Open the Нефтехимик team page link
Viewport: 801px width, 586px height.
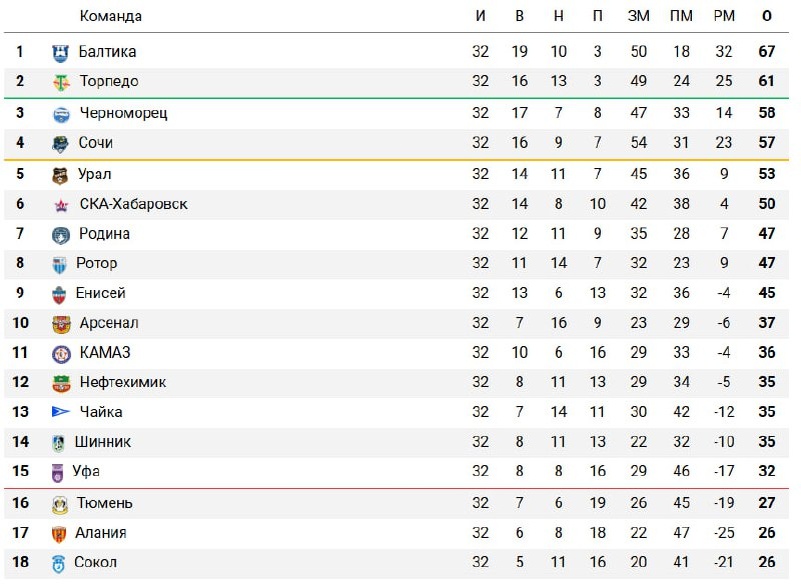(x=123, y=382)
